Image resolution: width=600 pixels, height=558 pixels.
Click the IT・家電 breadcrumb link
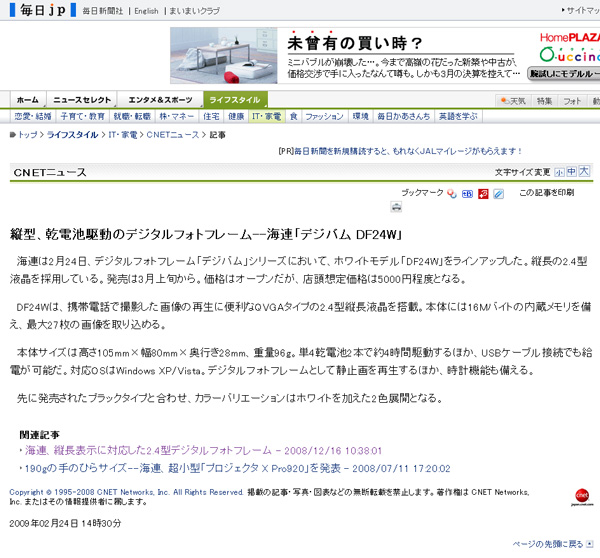pos(123,135)
